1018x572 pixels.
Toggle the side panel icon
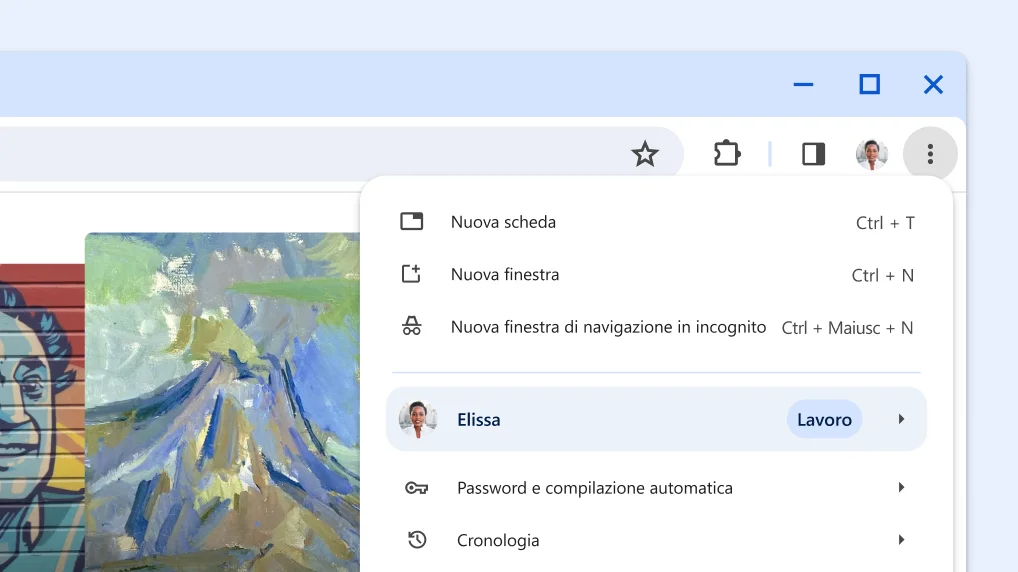click(x=813, y=154)
